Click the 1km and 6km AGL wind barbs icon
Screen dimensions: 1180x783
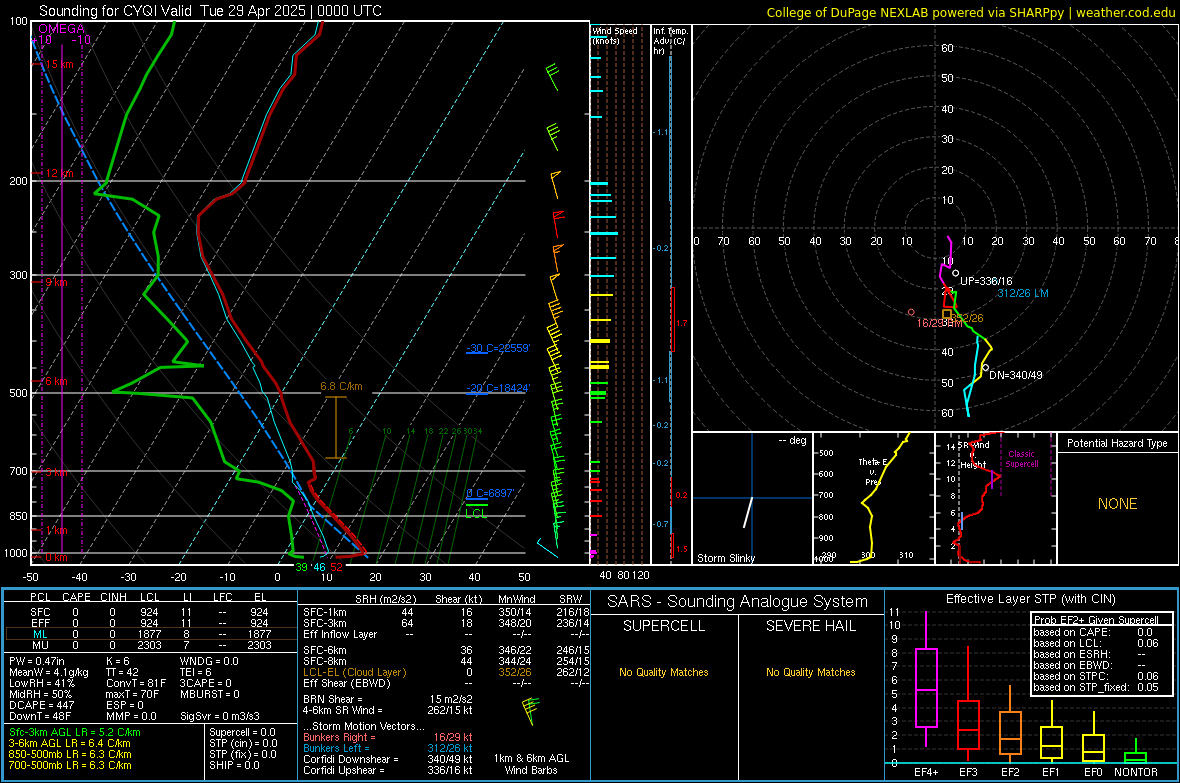[531, 711]
